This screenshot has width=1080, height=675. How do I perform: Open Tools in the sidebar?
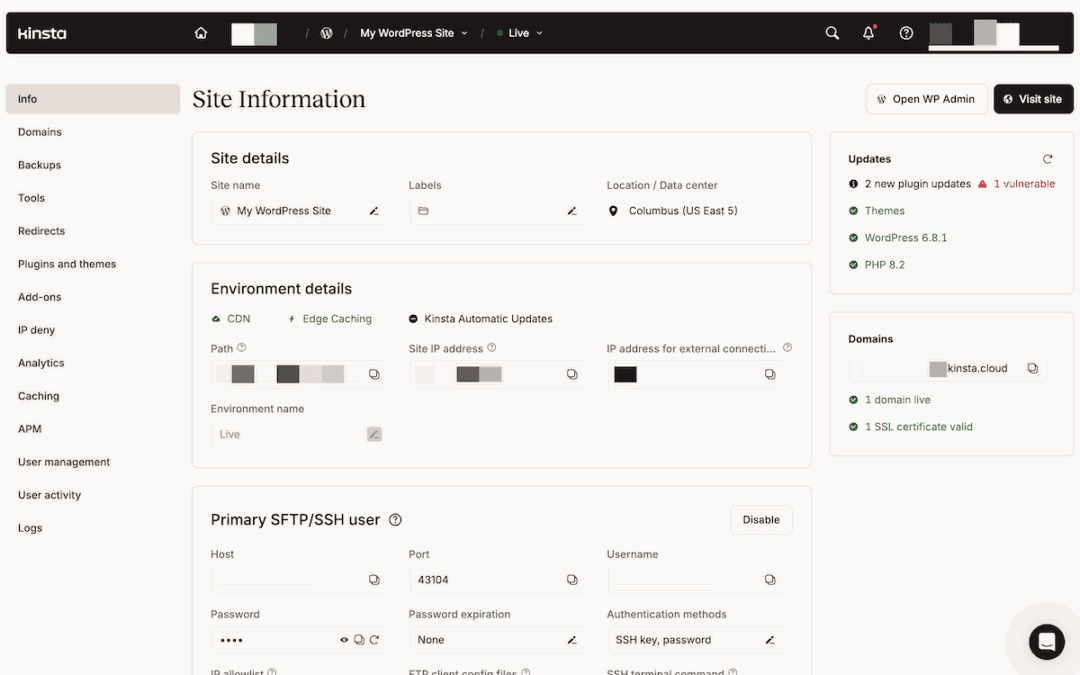(31, 198)
